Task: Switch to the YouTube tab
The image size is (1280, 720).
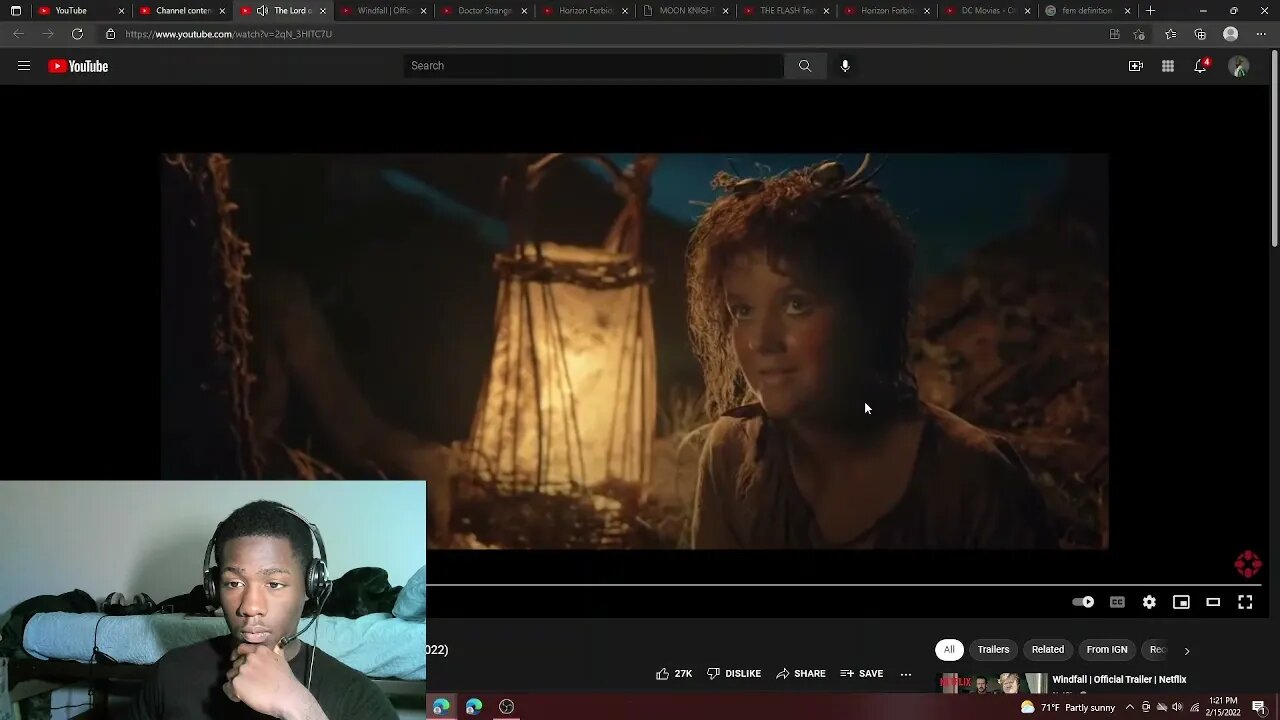Action: coord(80,11)
